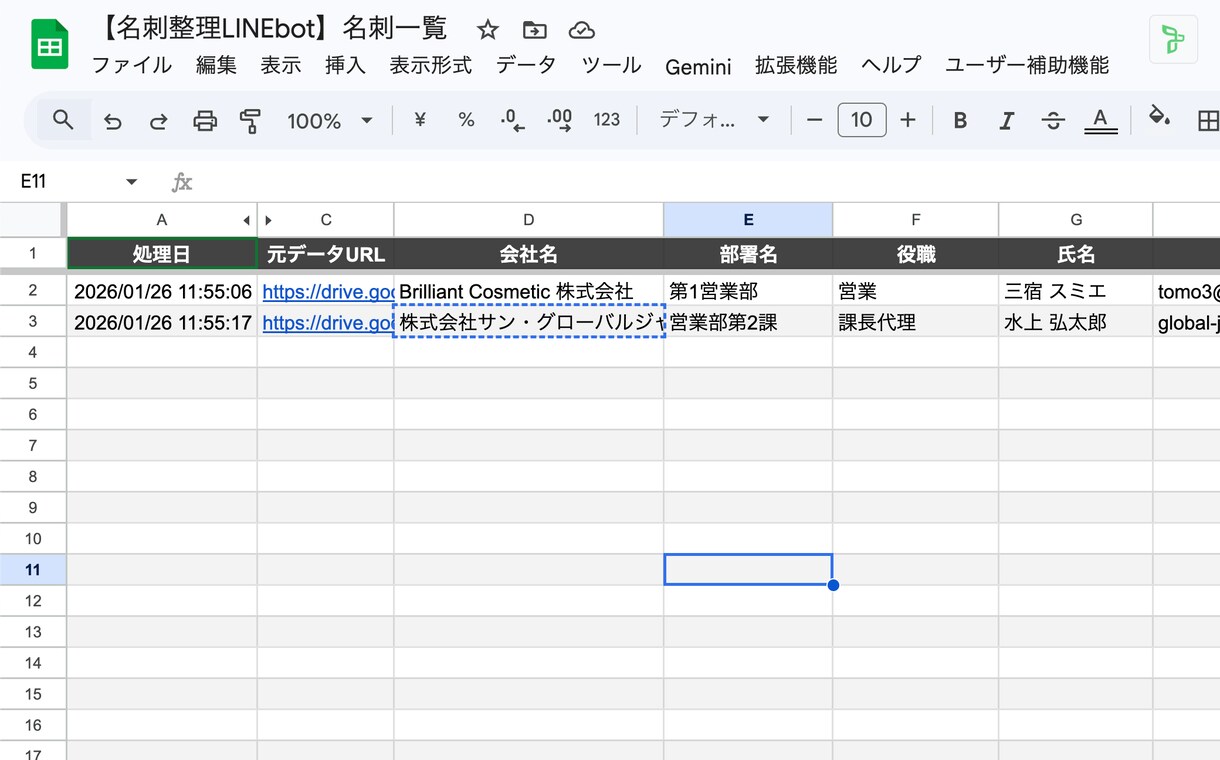Select column D header

click(529, 220)
